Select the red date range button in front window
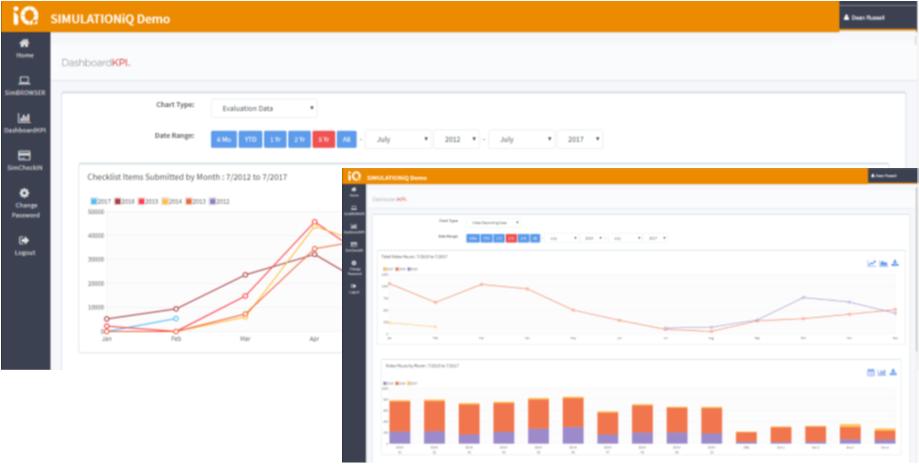Screen dimensions: 919x464 point(511,238)
